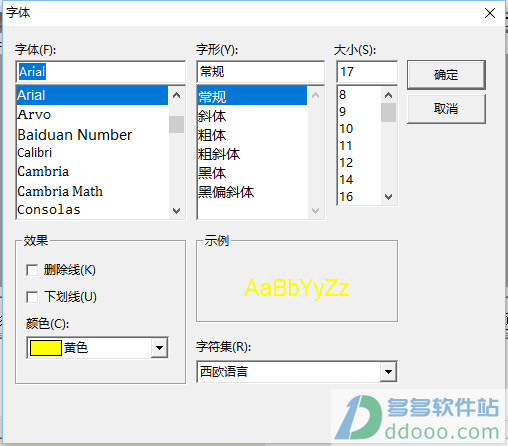Focus the 字体 name input field
The height and width of the screenshot is (446, 508).
101,72
